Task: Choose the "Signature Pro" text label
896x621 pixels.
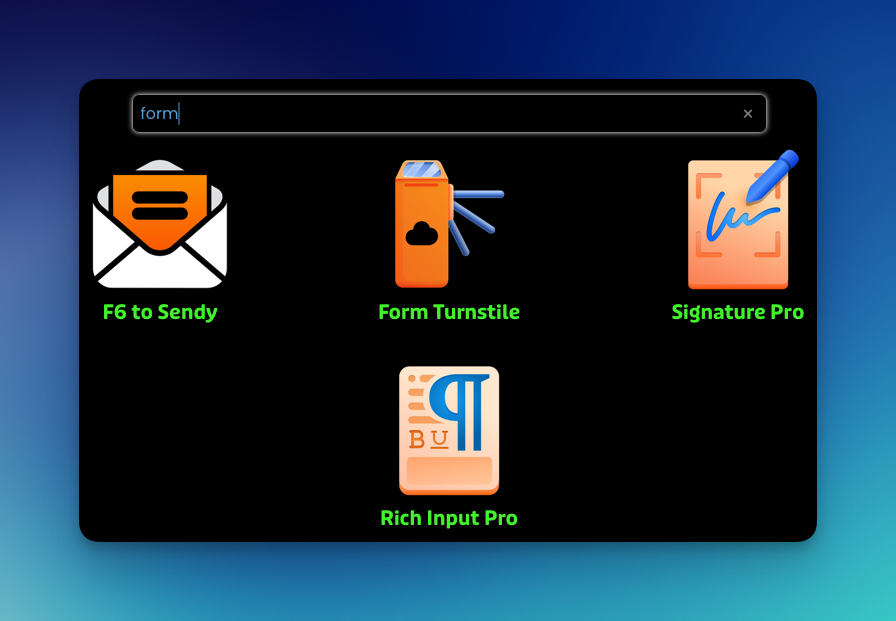Action: pos(738,312)
